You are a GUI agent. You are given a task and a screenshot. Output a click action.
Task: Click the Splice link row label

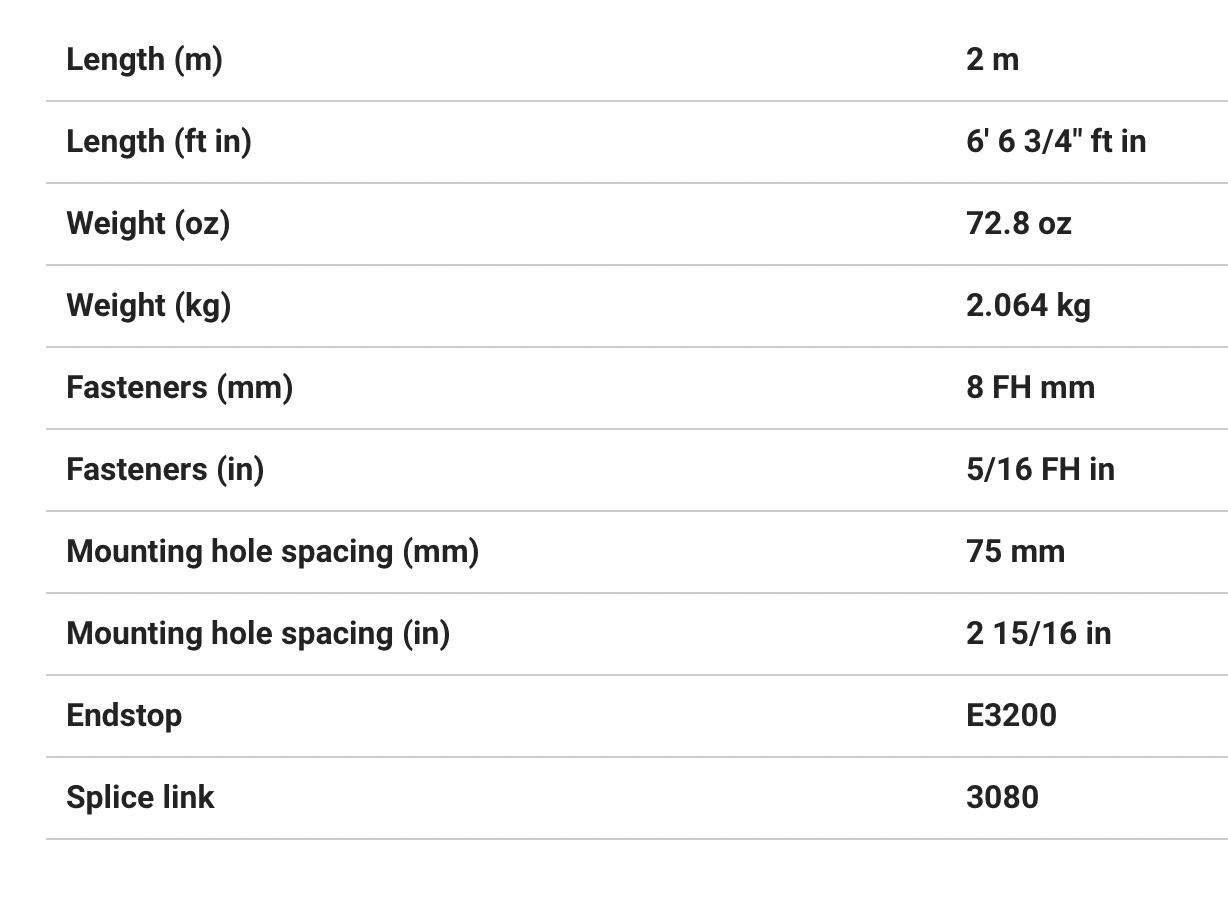pos(140,798)
